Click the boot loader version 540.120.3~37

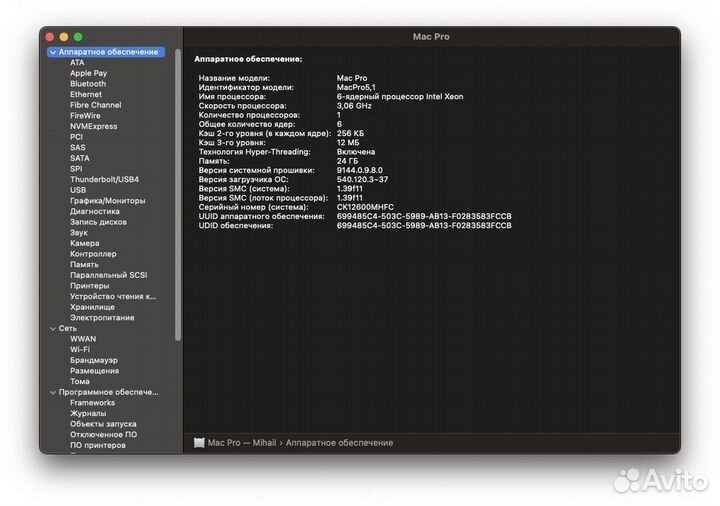pyautogui.click(x=362, y=180)
